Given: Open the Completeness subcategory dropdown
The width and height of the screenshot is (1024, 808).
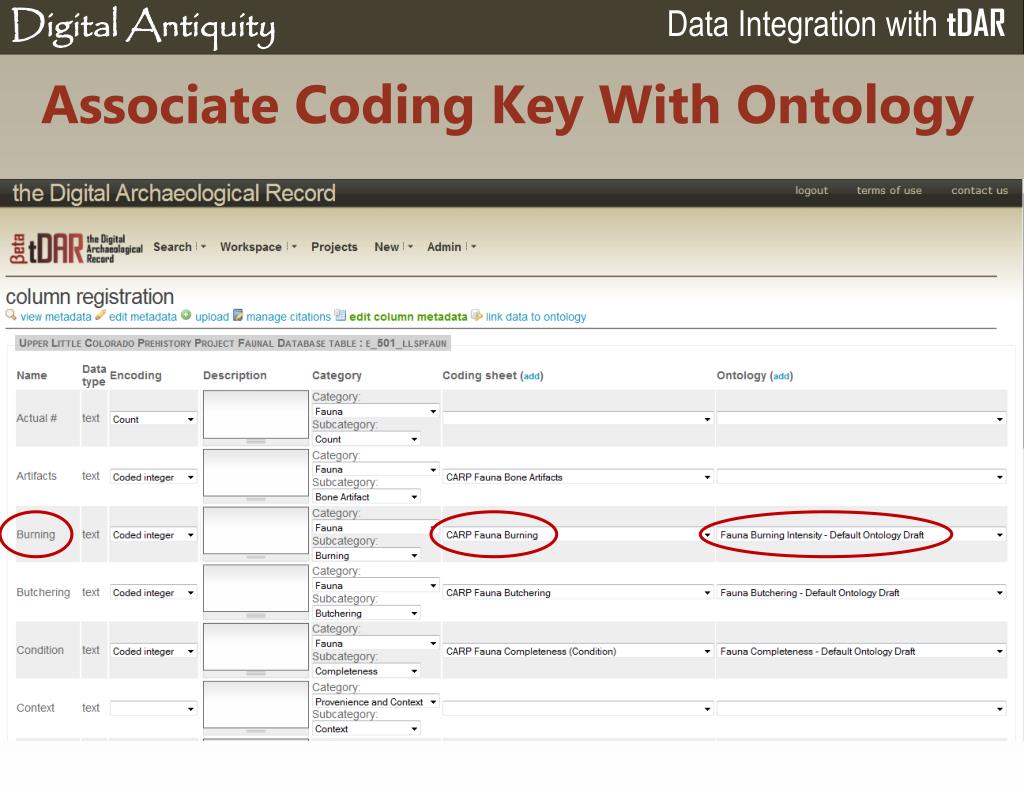Looking at the screenshot, I should pos(366,671).
